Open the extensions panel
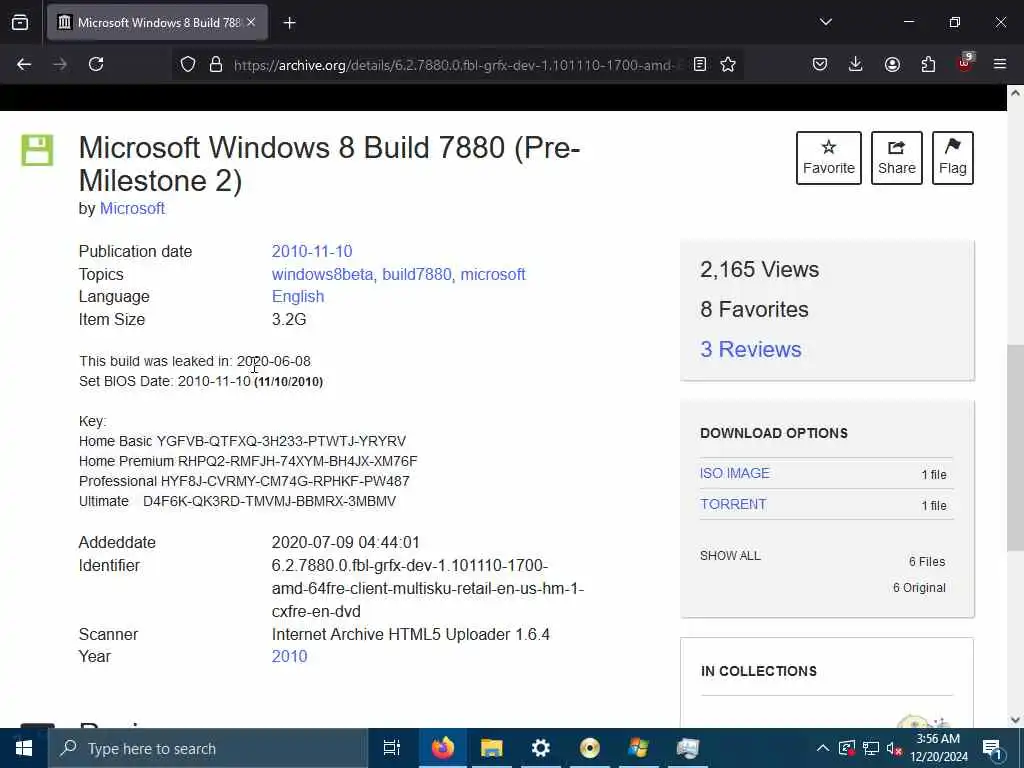This screenshot has height=768, width=1024. pyautogui.click(x=928, y=64)
